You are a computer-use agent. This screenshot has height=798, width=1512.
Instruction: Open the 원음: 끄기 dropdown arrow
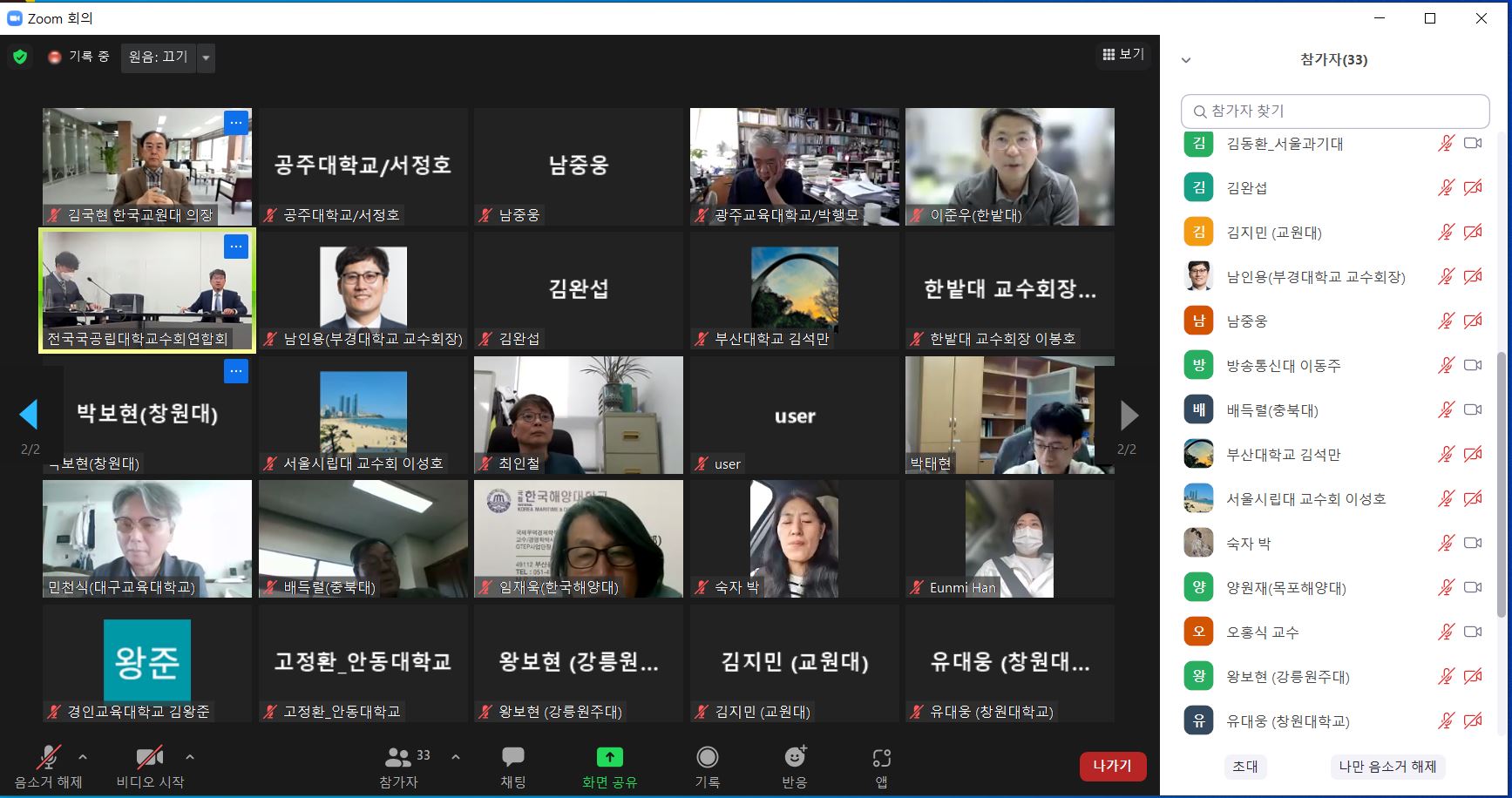coord(206,57)
